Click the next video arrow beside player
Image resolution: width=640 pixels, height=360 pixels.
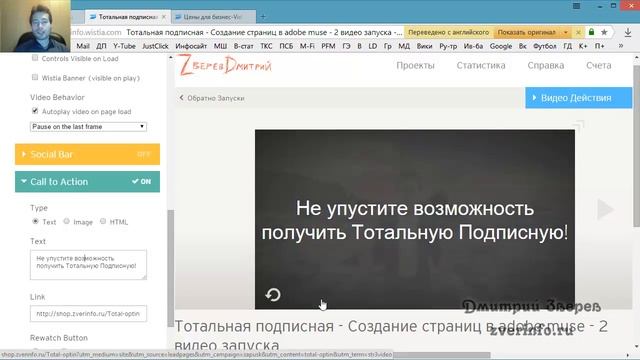605,209
